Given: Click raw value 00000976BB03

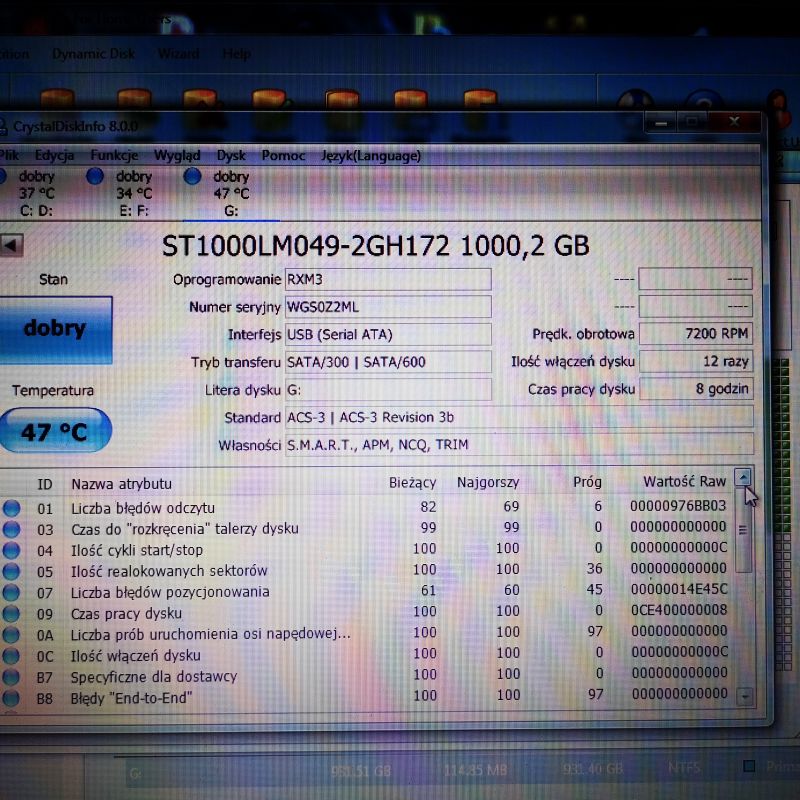Looking at the screenshot, I should [678, 506].
